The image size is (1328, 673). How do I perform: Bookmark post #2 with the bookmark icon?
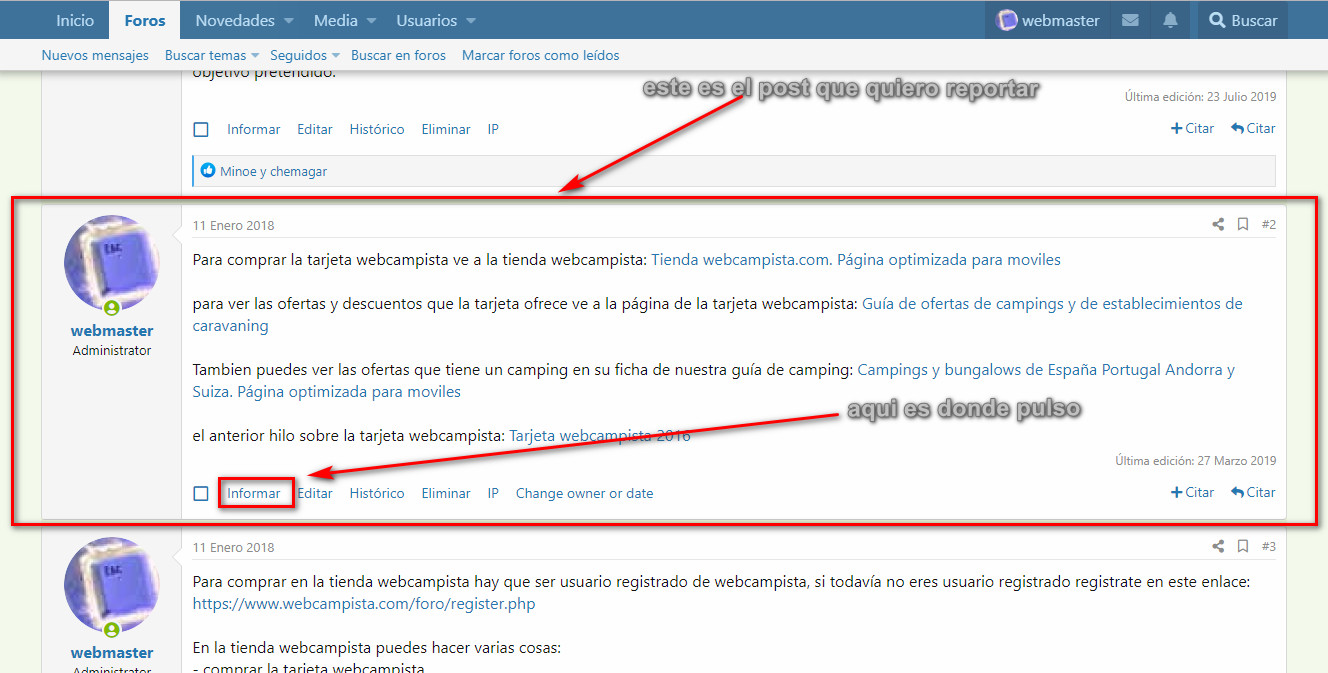pos(1243,224)
